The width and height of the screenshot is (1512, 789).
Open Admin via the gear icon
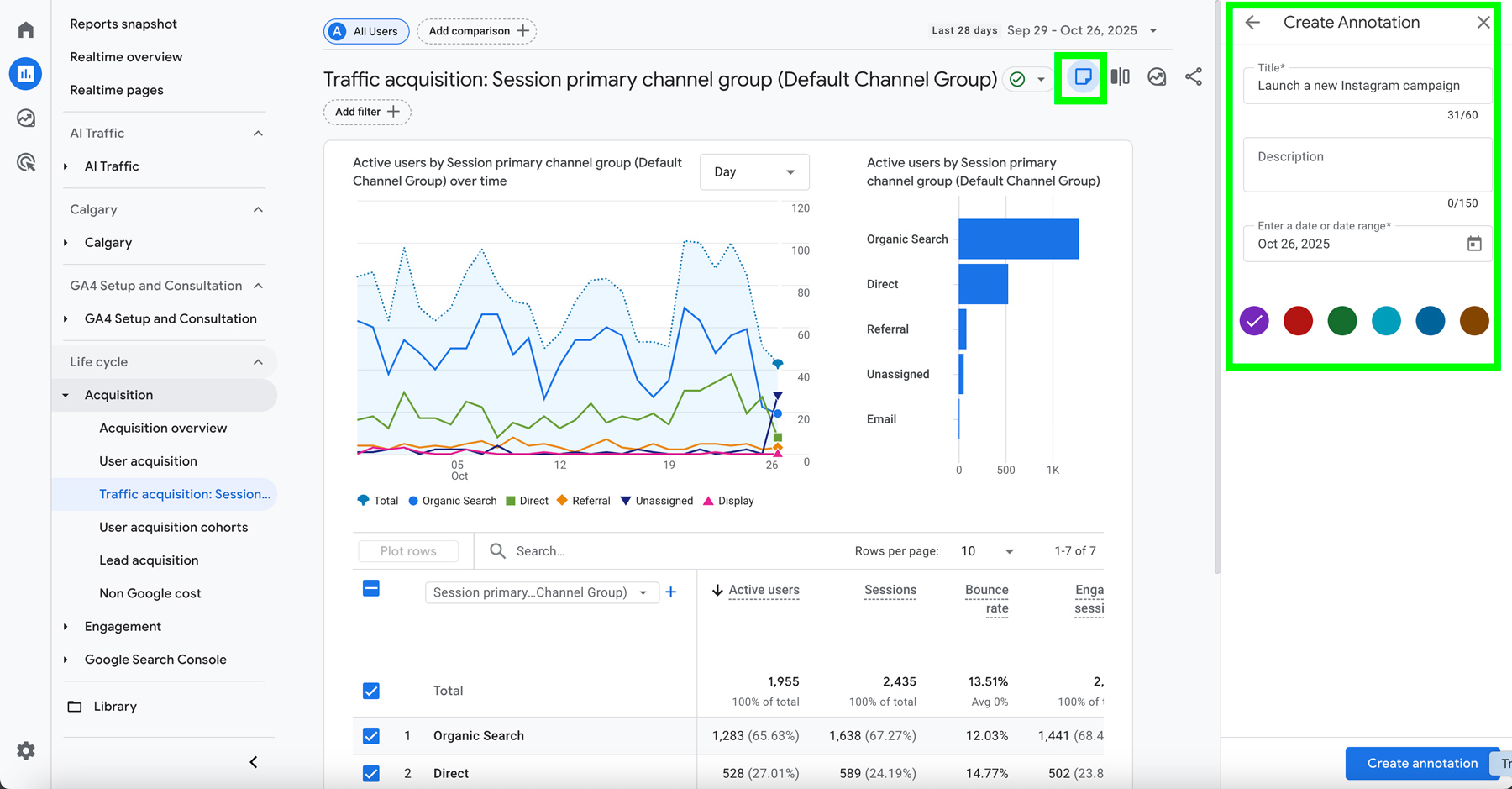25,750
